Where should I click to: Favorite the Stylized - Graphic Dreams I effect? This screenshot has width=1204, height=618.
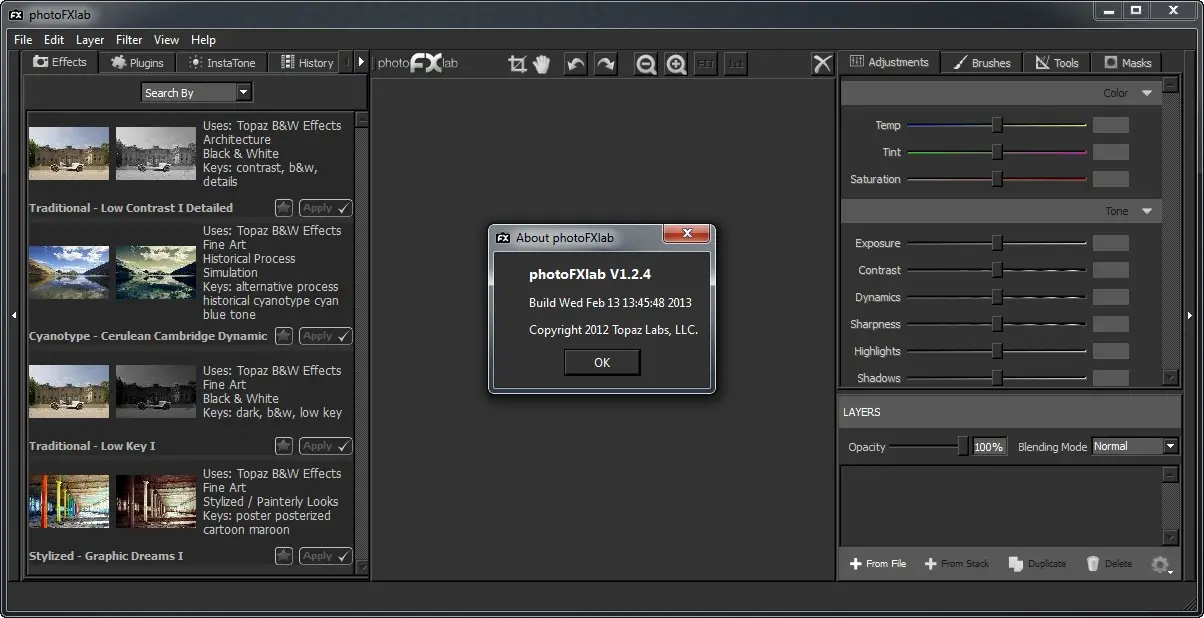click(284, 556)
